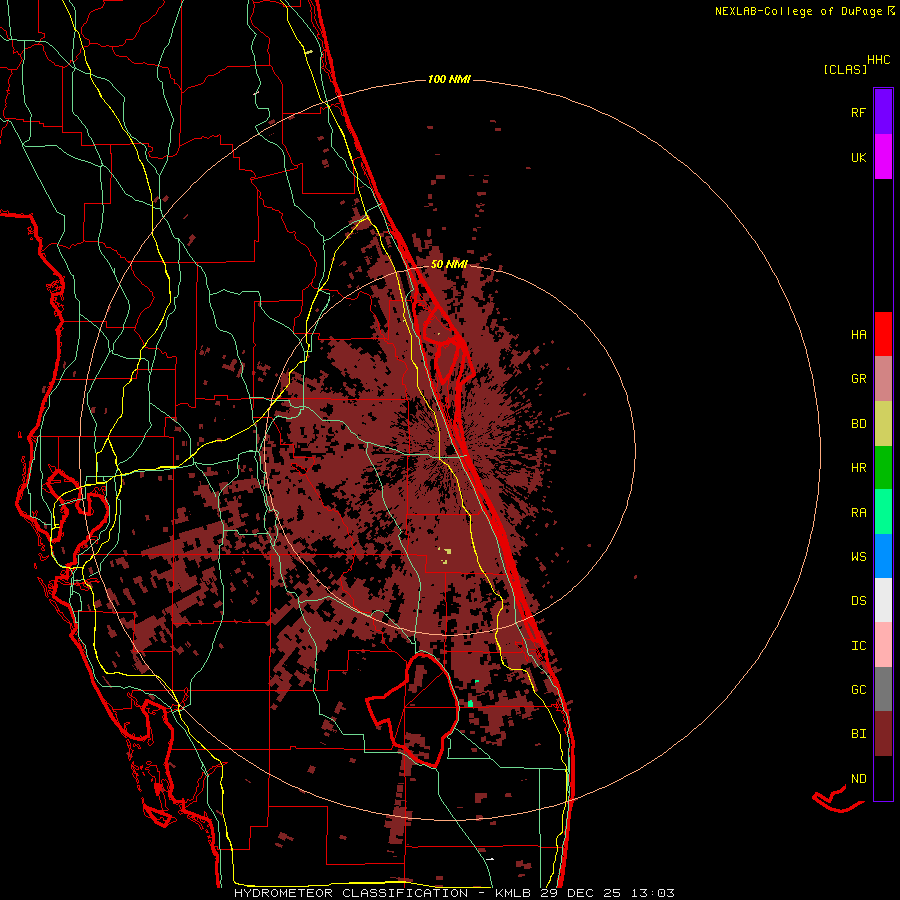Click the RF legend label

[859, 112]
